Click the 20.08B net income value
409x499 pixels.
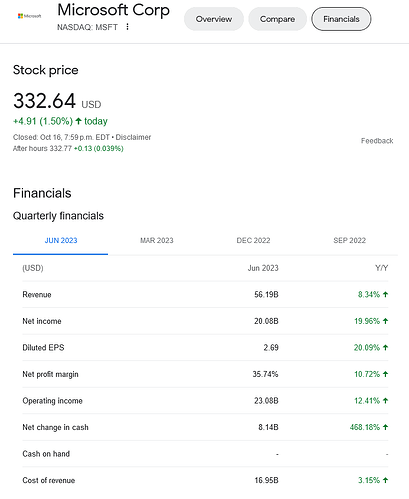(266, 321)
